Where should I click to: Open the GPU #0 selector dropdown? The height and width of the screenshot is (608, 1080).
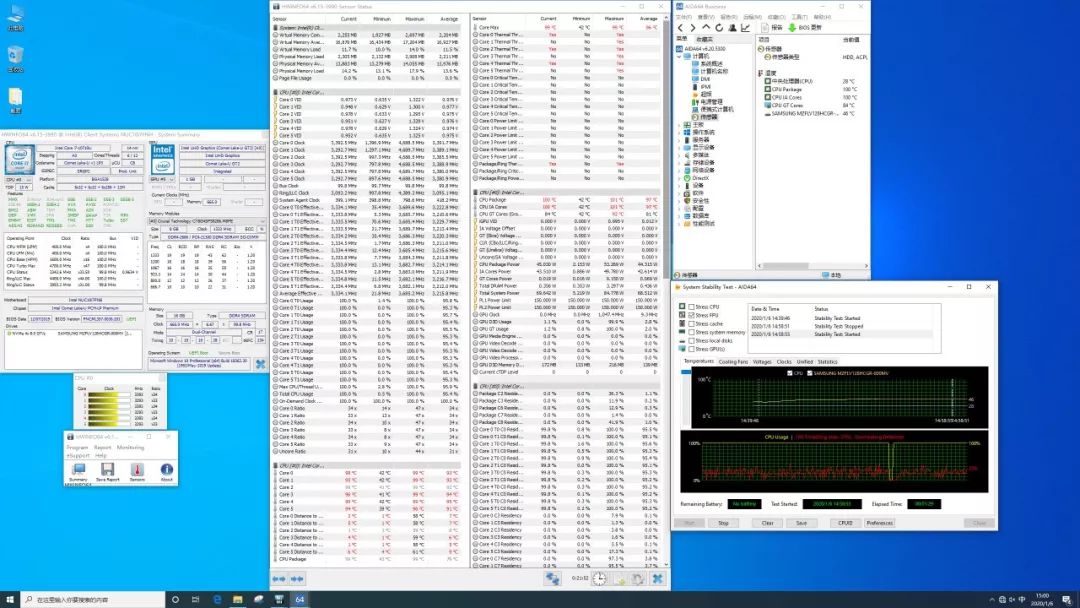point(163,180)
